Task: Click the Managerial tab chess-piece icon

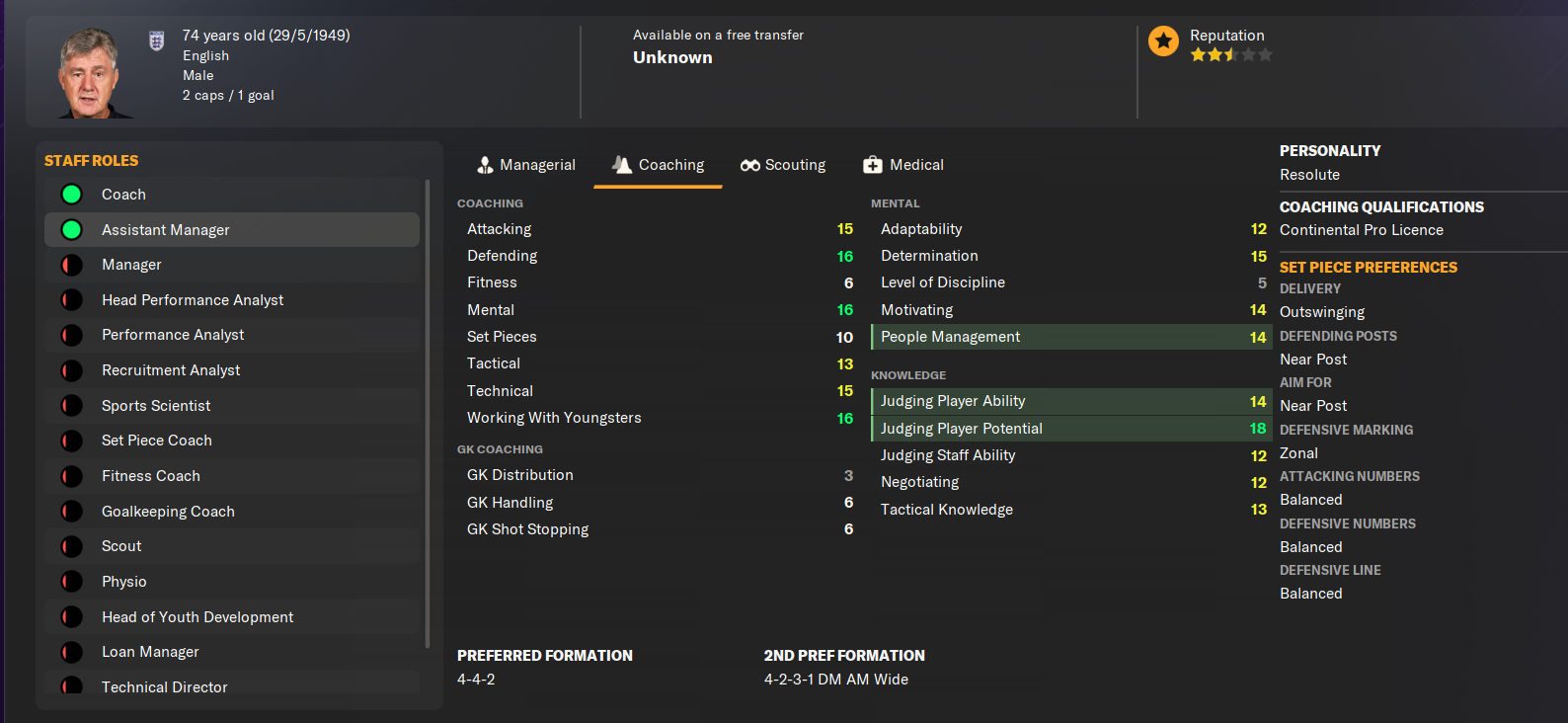Action: [x=485, y=165]
